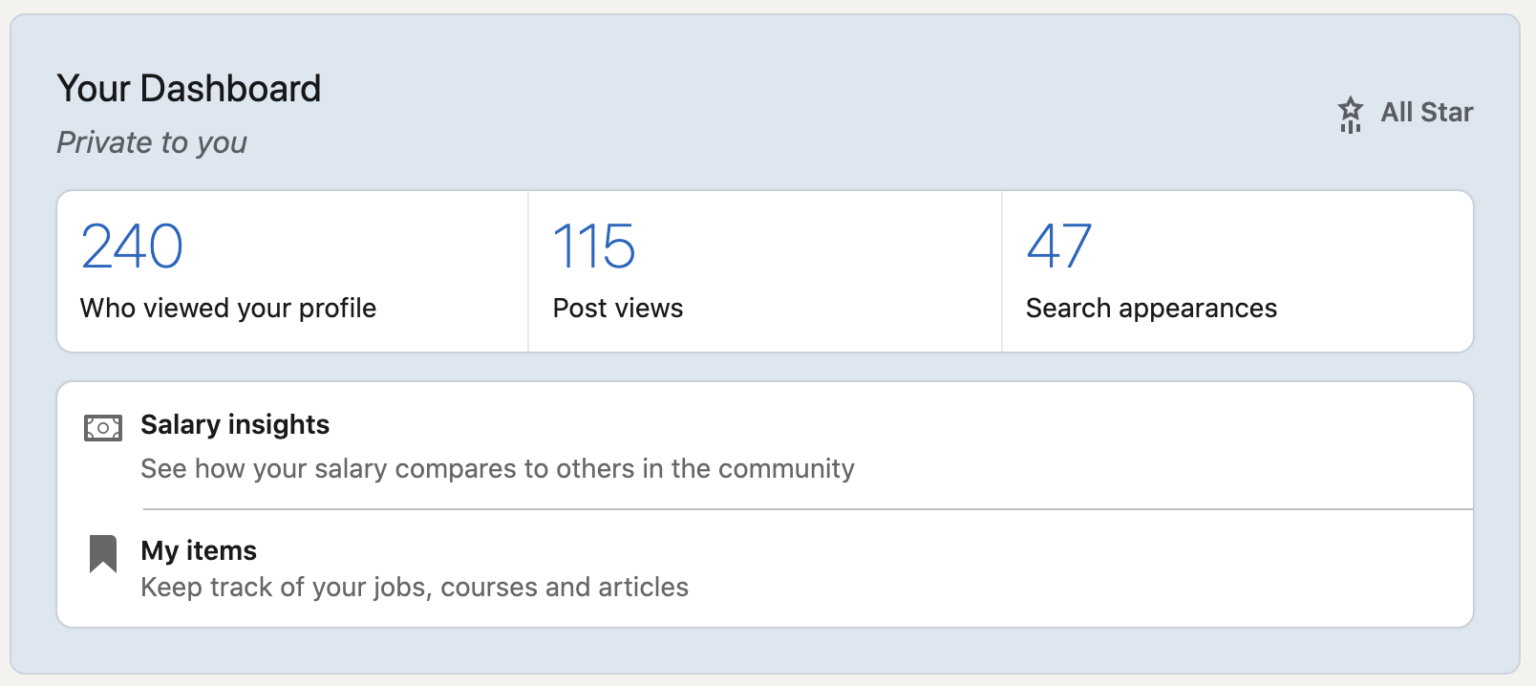Open the My items section
The image size is (1536, 686).
(198, 549)
